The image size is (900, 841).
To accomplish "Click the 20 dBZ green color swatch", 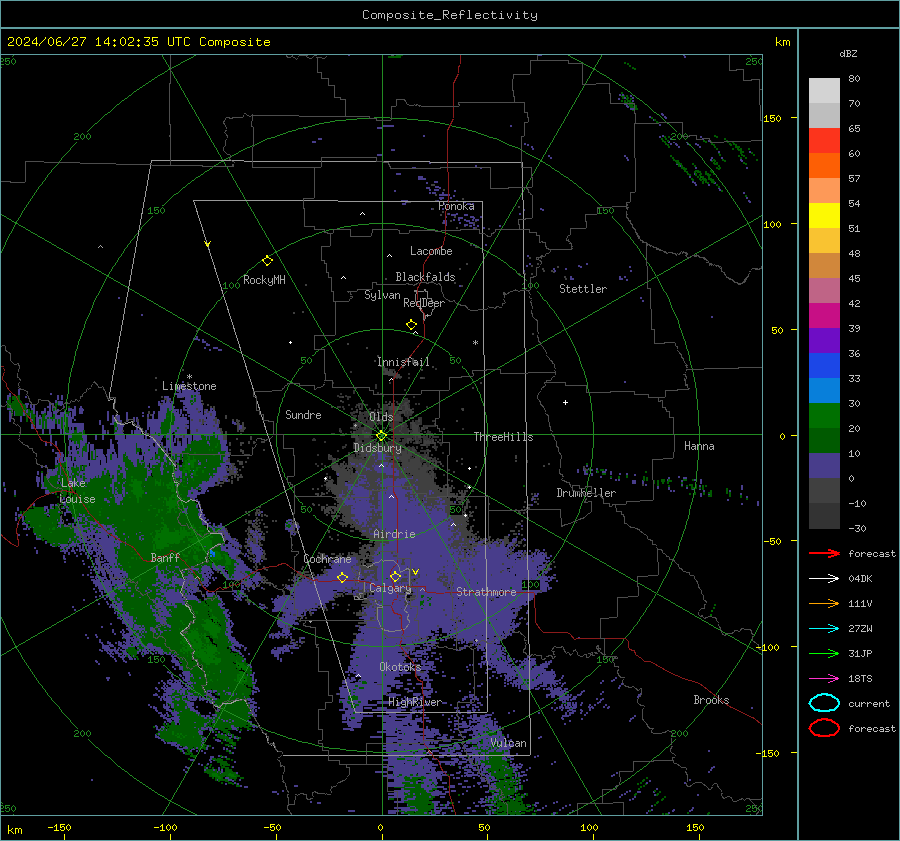I will (x=824, y=416).
